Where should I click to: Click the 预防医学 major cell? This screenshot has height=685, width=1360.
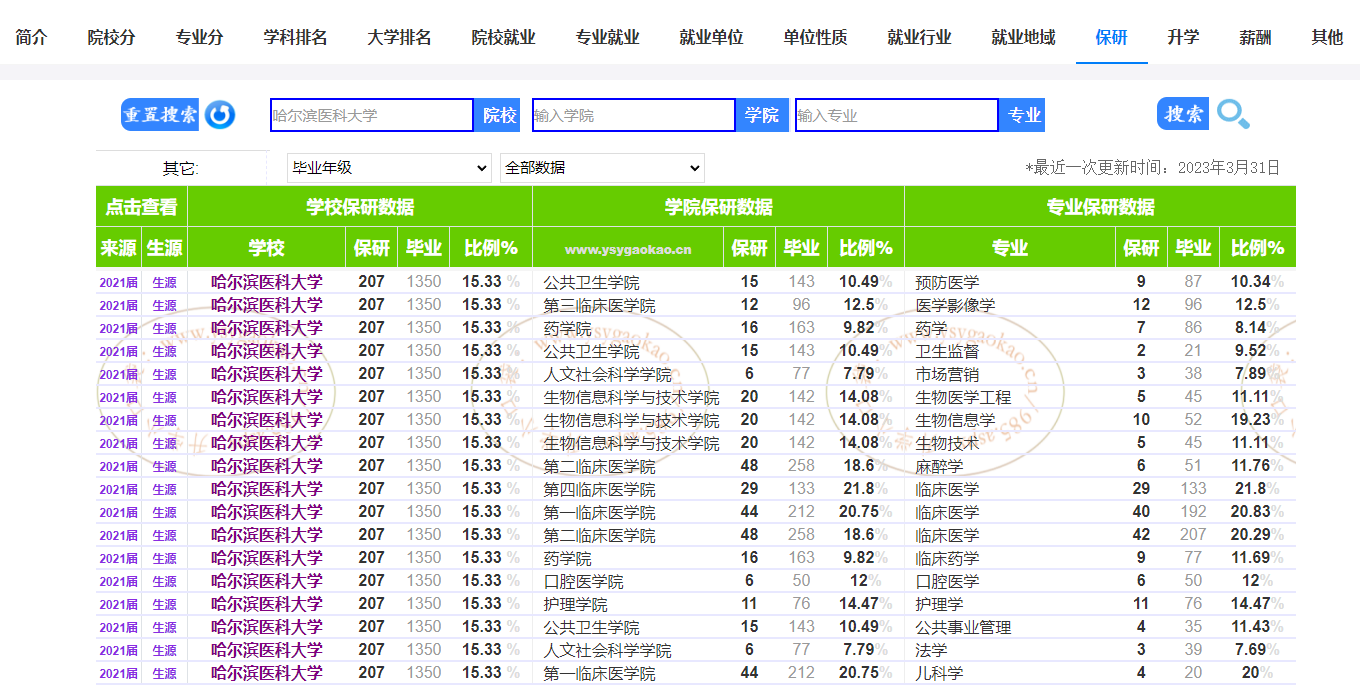pos(948,283)
